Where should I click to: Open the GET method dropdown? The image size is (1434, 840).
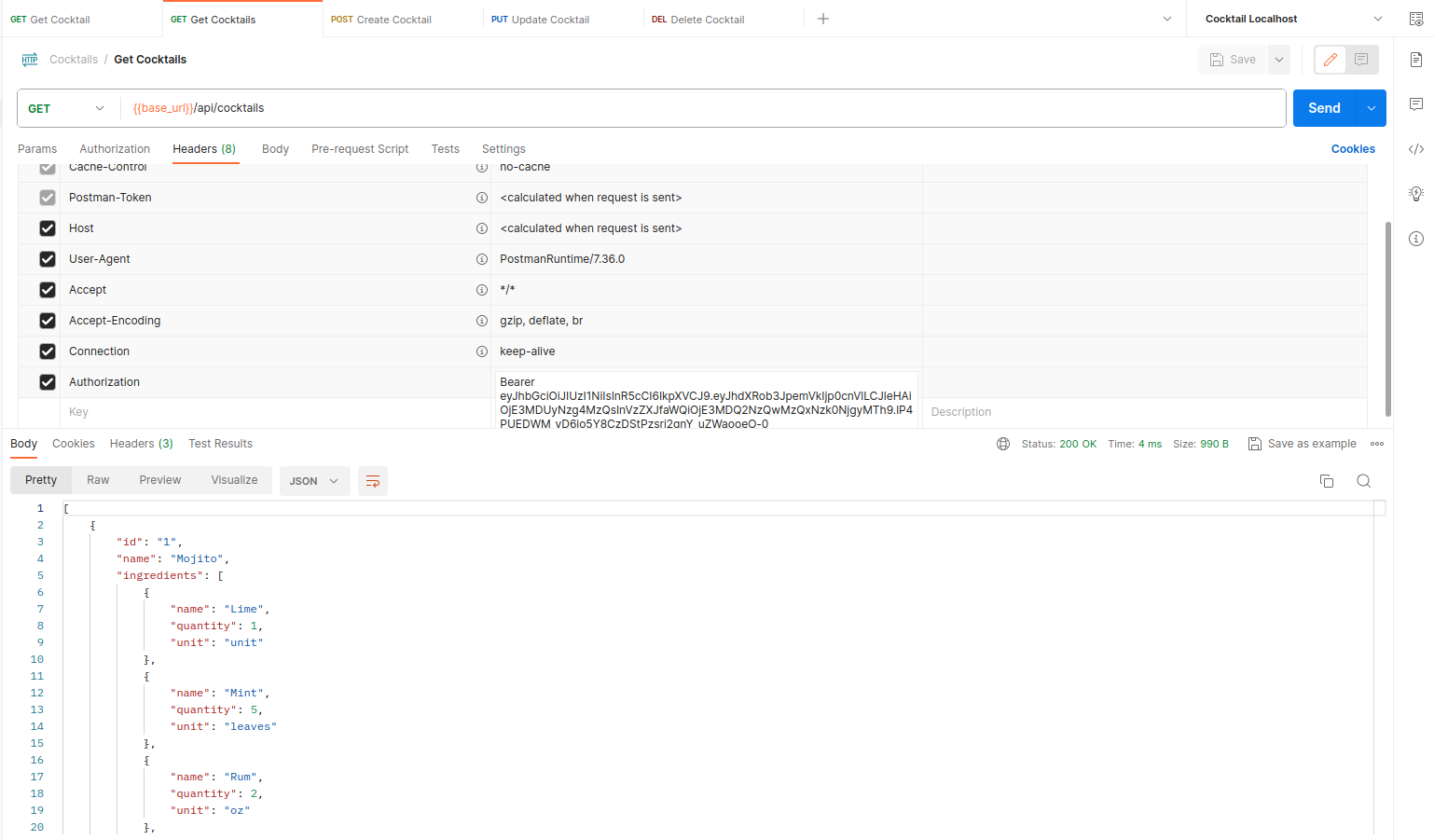click(x=67, y=108)
